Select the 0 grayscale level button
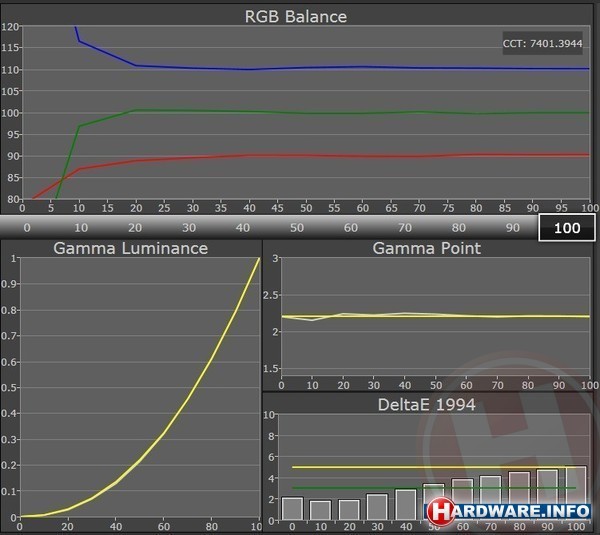 click(x=27, y=228)
